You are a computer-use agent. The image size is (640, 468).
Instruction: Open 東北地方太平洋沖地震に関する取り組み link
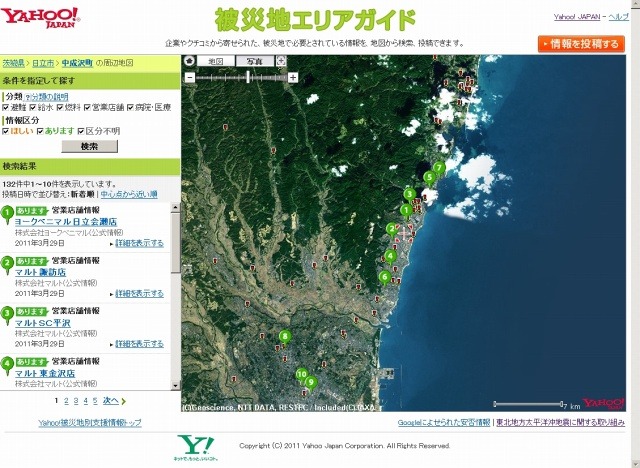[560, 423]
